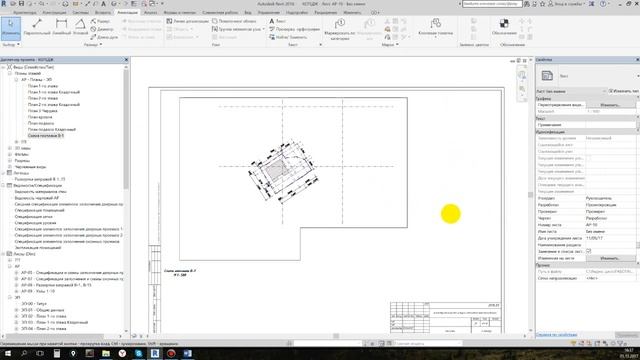Image resolution: width=640 pixels, height=360 pixels.
Task: Open the Manage (Управление) ribbon tab
Action: [268, 13]
